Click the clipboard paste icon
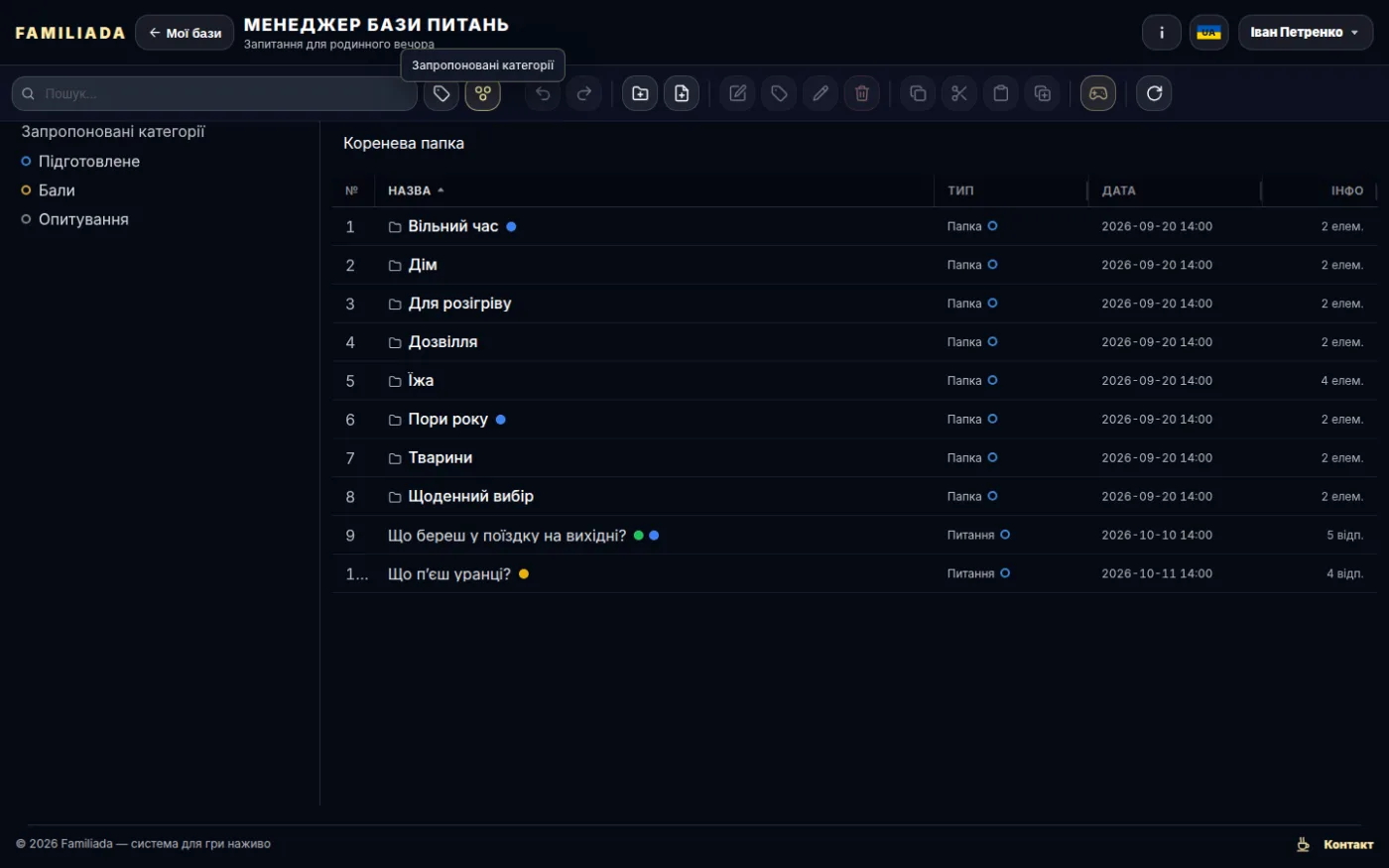Screen dimensions: 1389x868 [1001, 93]
